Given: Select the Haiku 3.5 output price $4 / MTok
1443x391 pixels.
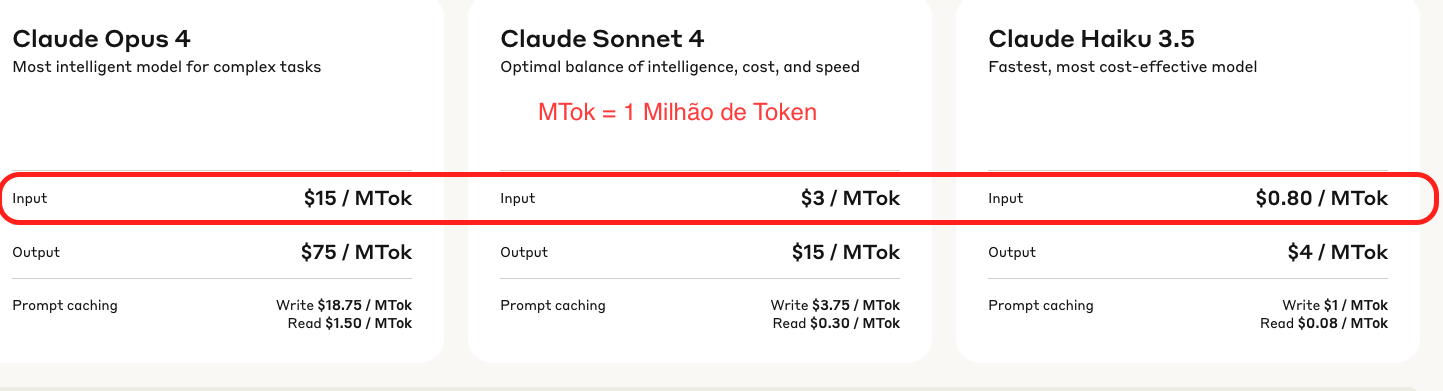Looking at the screenshot, I should click(1338, 252).
